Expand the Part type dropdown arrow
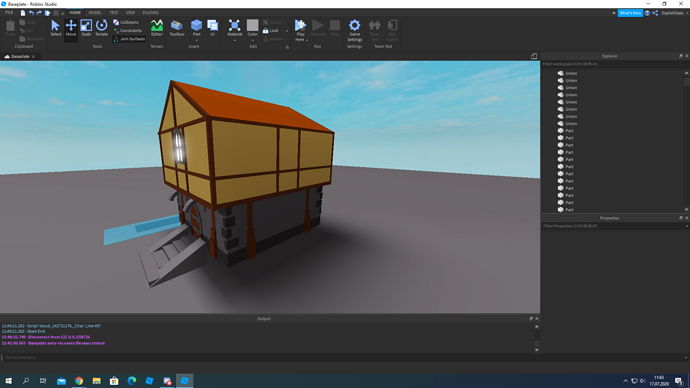Screen dimensions: 690x388 pyautogui.click(x=196, y=40)
